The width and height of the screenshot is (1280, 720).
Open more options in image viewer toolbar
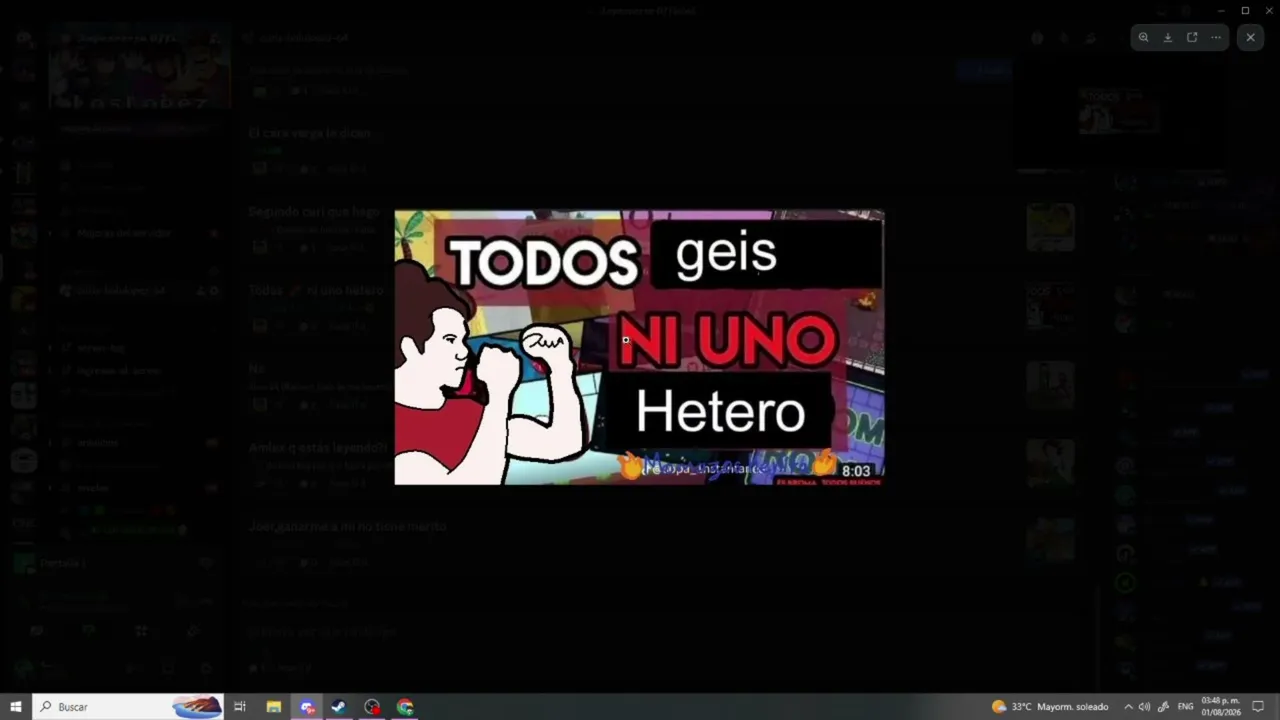(1216, 37)
